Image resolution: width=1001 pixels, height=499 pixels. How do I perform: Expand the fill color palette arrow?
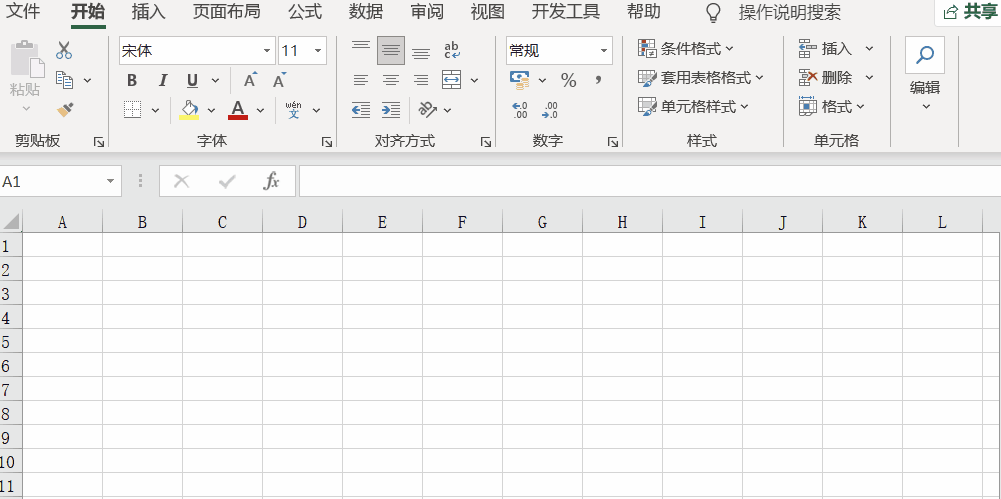(211, 110)
